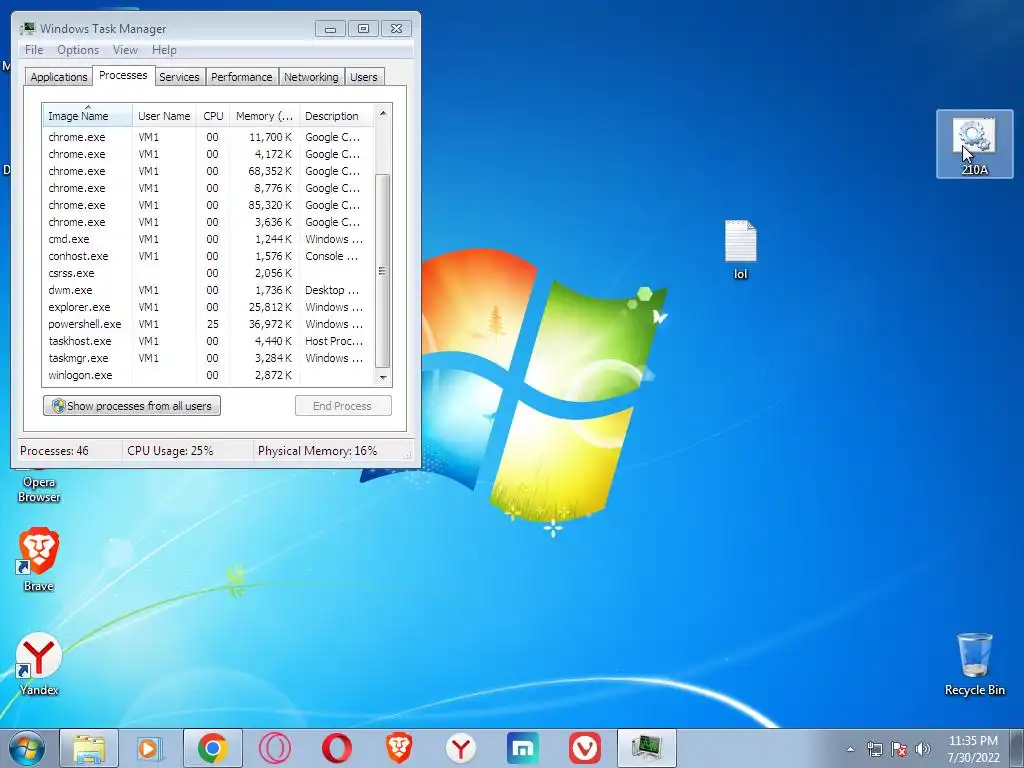Click CPU Usage: 25% status text
This screenshot has width=1024, height=768.
click(x=170, y=451)
